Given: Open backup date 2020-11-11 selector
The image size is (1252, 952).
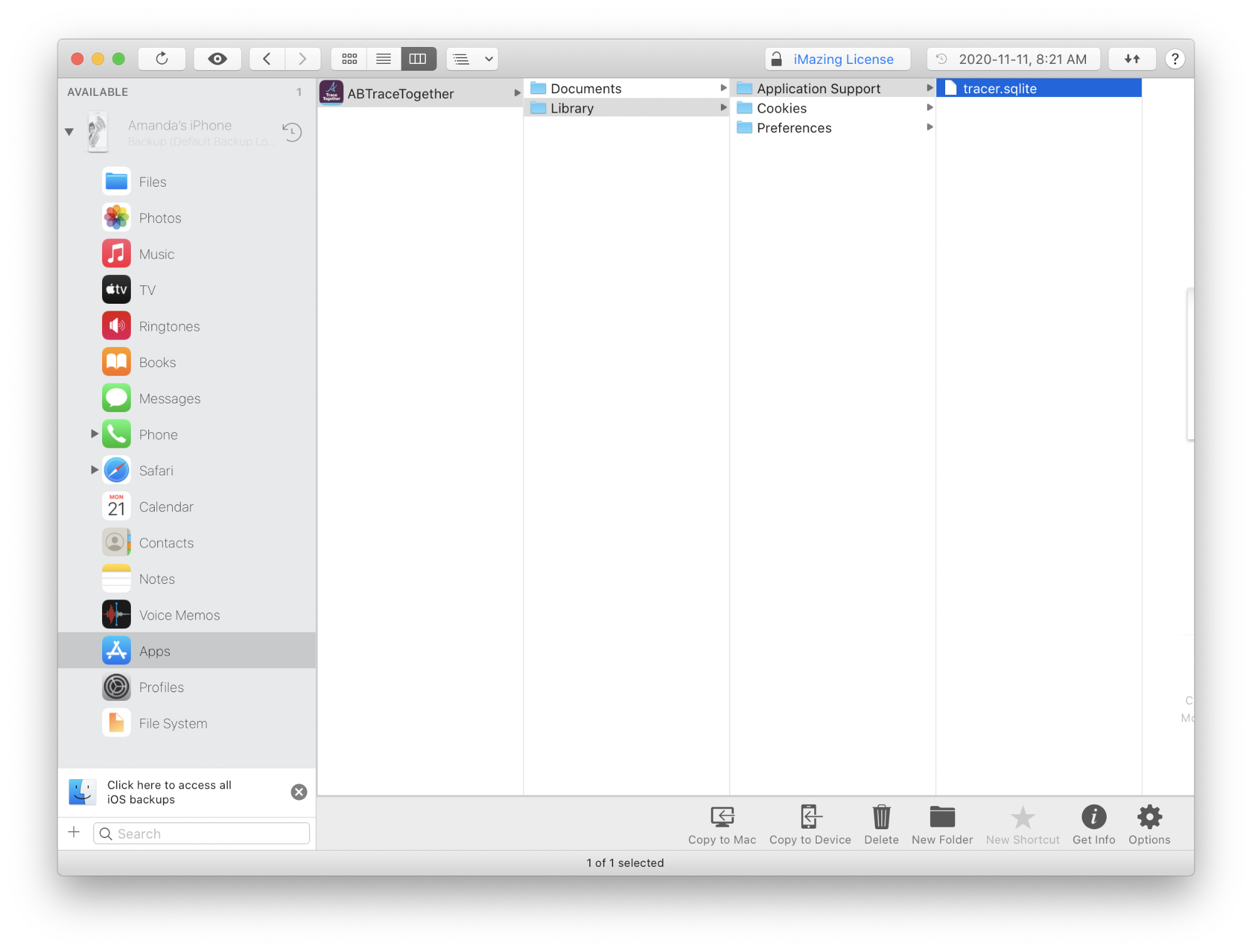Looking at the screenshot, I should click(1013, 59).
